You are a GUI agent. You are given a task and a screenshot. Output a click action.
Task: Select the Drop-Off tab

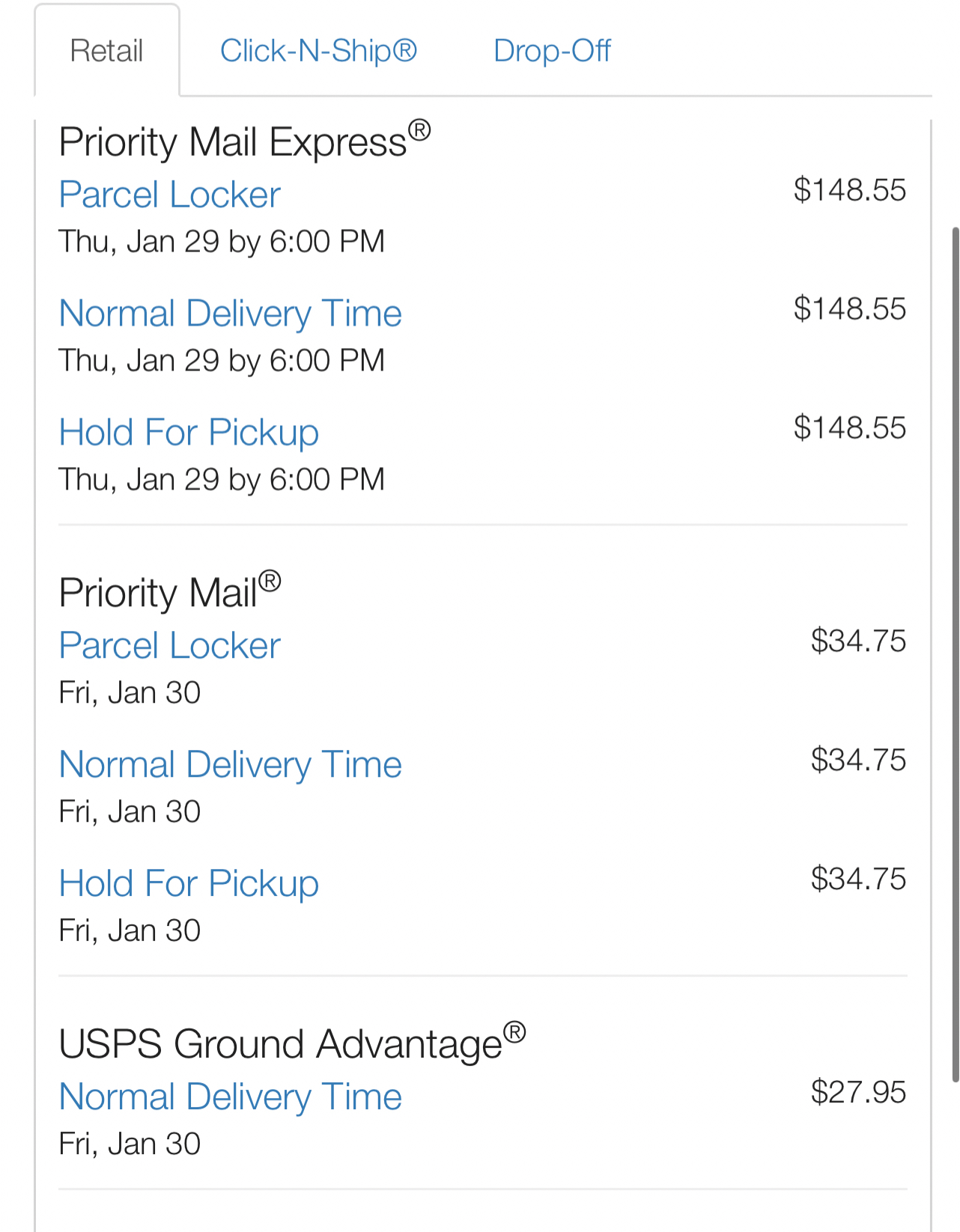(x=552, y=51)
